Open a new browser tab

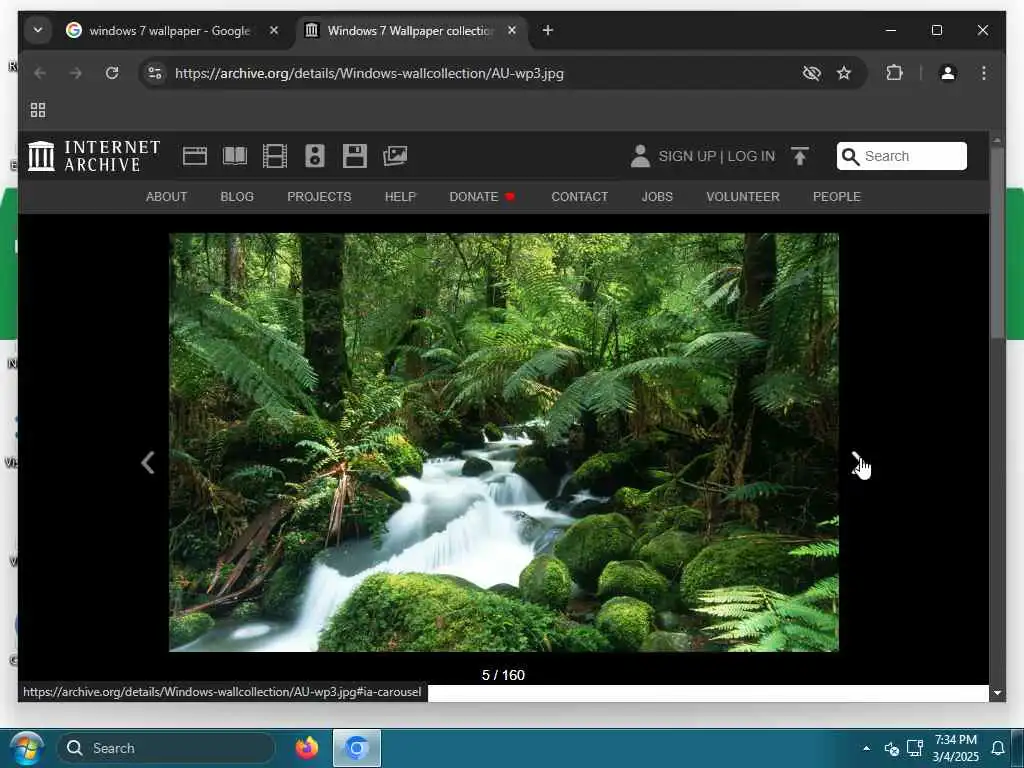point(548,30)
